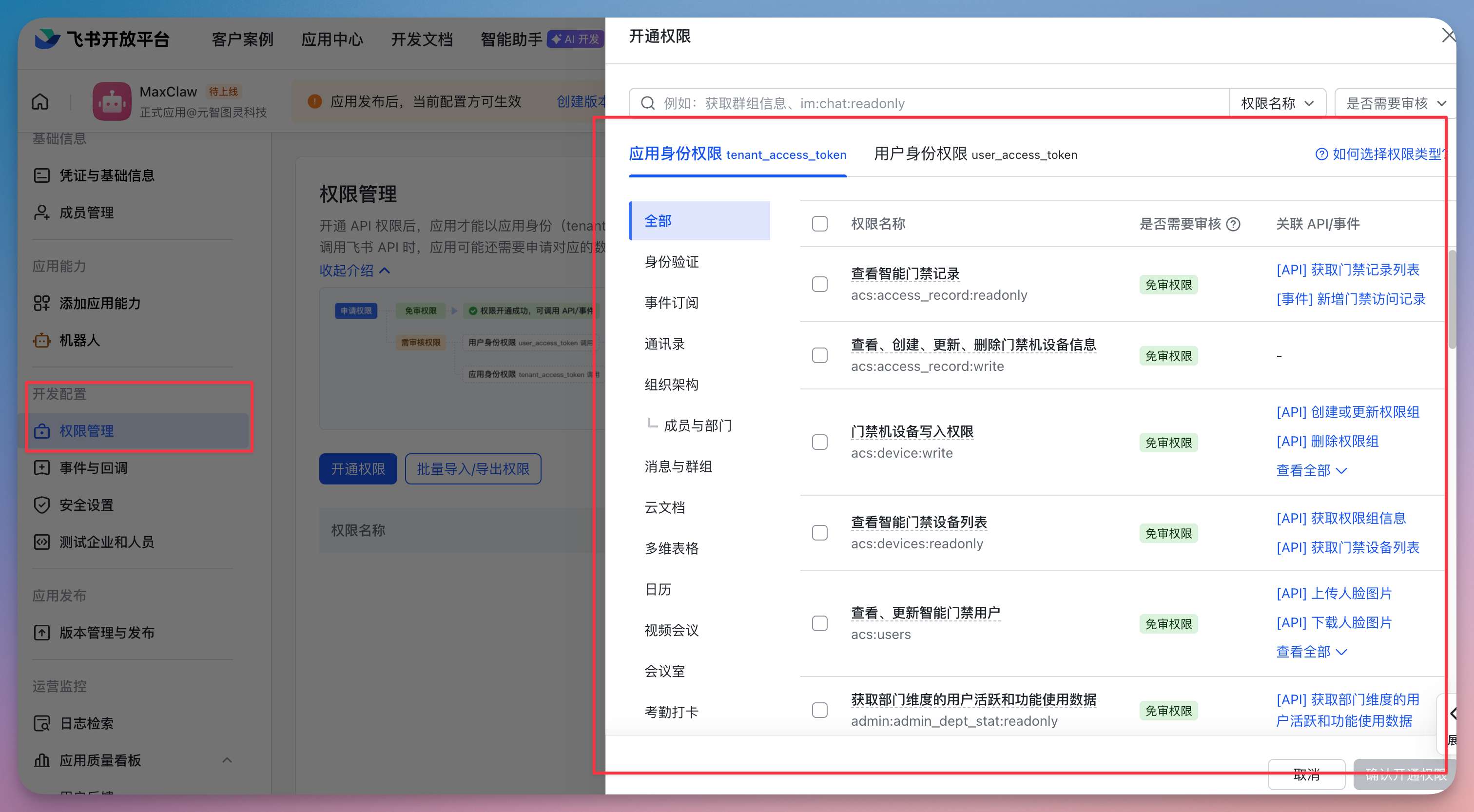Click the permission flow diagram thumbnail

click(463, 358)
